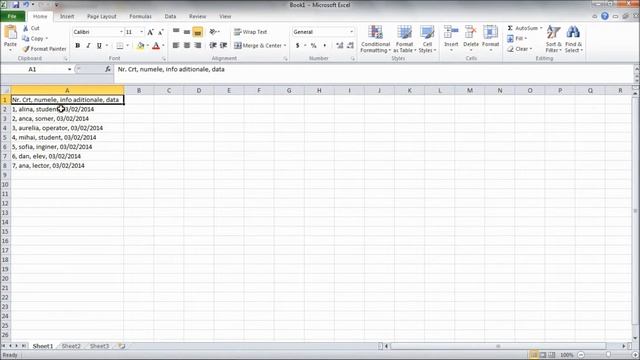Open the Calibri font name dropdown
Image resolution: width=640 pixels, height=360 pixels.
point(121,32)
